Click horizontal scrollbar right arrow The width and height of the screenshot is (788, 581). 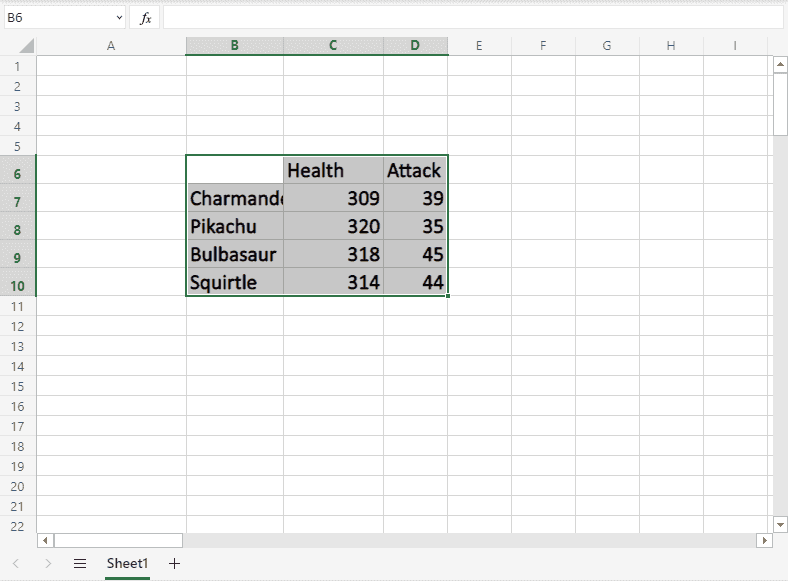click(764, 540)
